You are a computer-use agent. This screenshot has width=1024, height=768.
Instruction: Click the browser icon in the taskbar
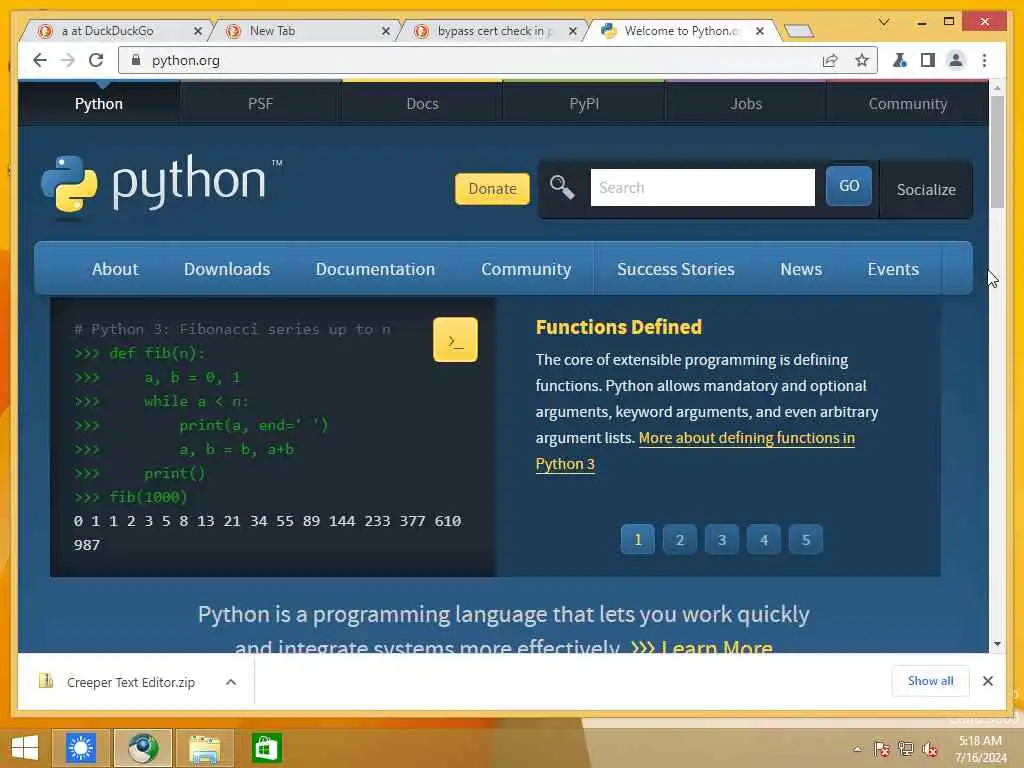143,748
